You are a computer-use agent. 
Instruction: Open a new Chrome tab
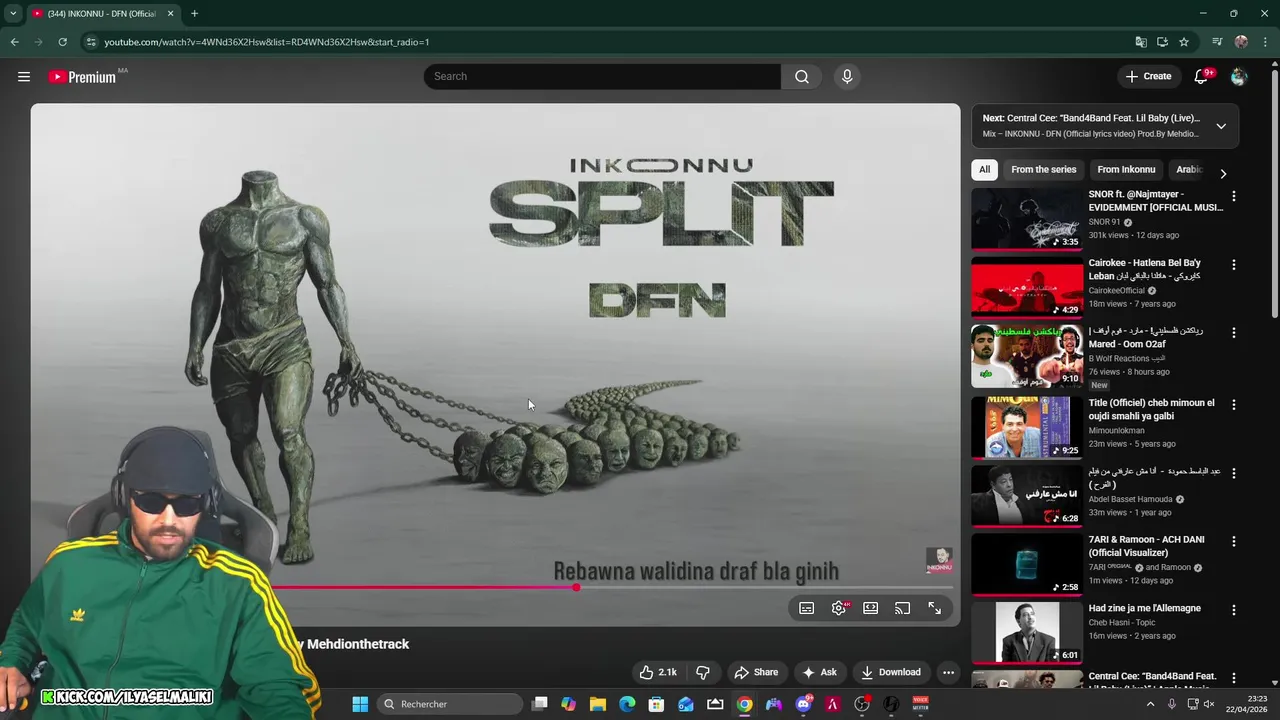[x=194, y=14]
